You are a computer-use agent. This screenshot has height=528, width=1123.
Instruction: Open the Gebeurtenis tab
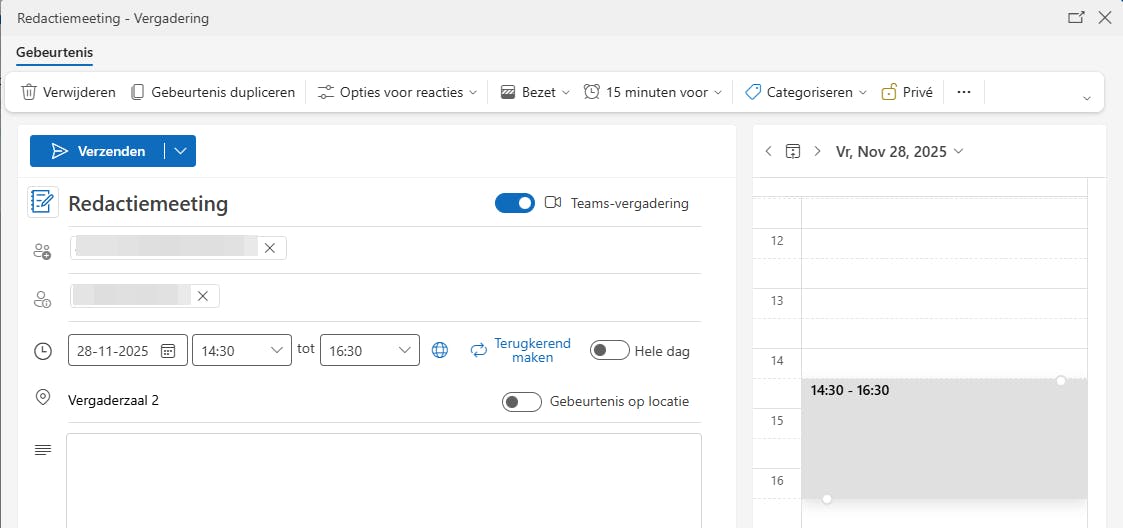click(x=54, y=53)
